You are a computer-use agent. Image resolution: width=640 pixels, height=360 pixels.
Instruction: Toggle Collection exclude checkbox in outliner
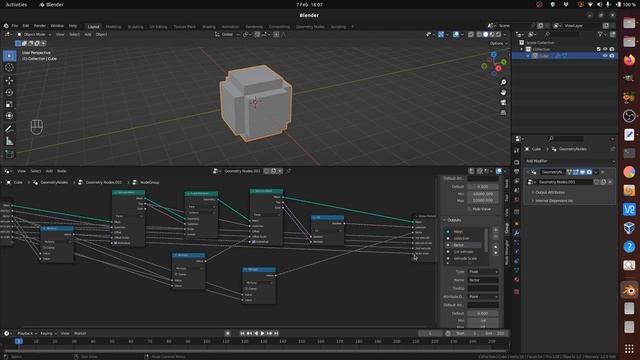click(x=599, y=49)
